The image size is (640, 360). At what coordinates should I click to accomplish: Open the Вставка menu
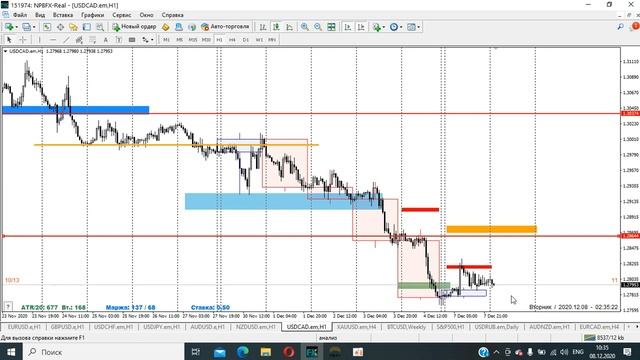pos(63,15)
